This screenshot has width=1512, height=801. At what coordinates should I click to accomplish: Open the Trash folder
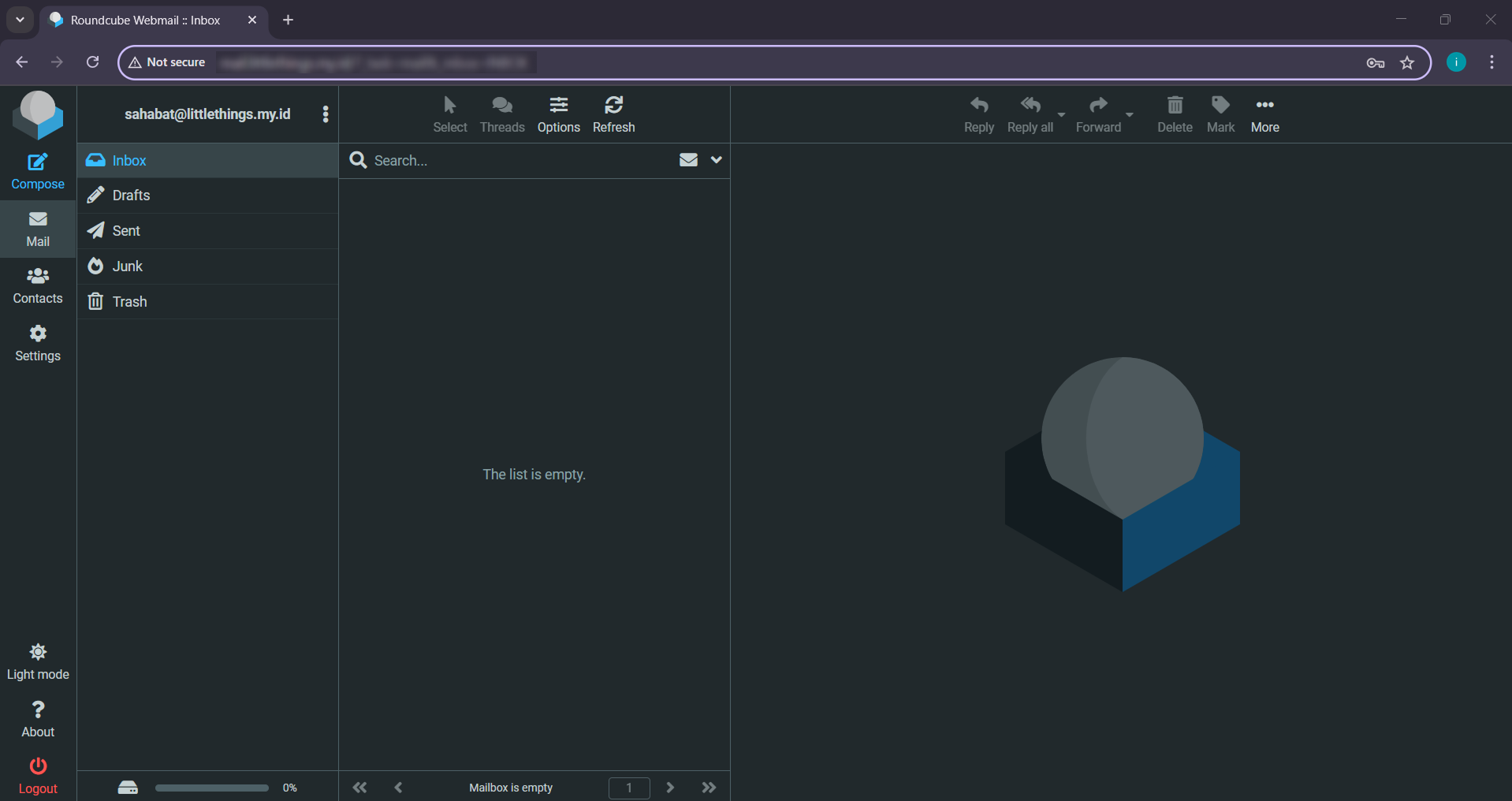pos(129,302)
